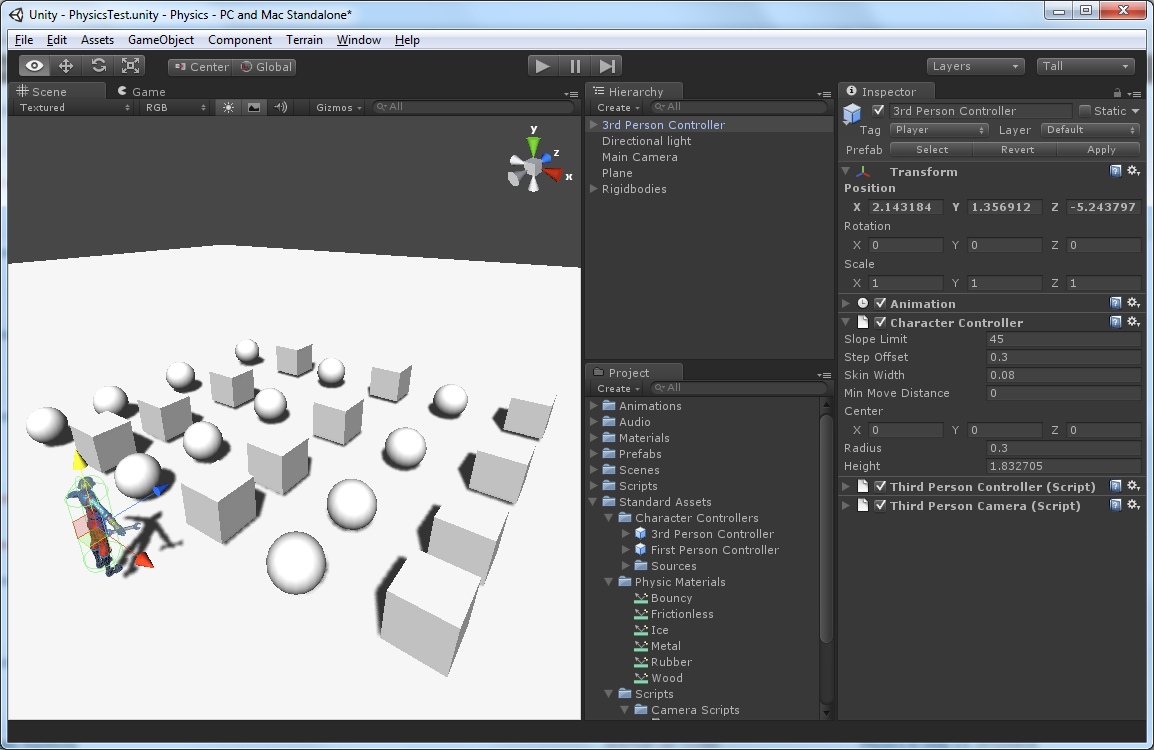Open the Tall layout dropdown

pos(1086,66)
